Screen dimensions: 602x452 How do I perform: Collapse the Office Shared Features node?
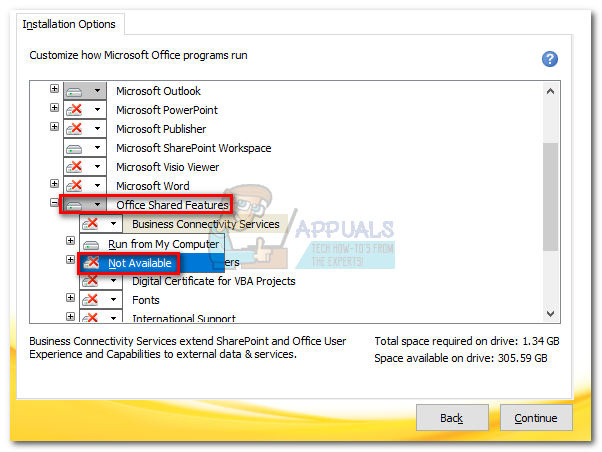point(54,202)
